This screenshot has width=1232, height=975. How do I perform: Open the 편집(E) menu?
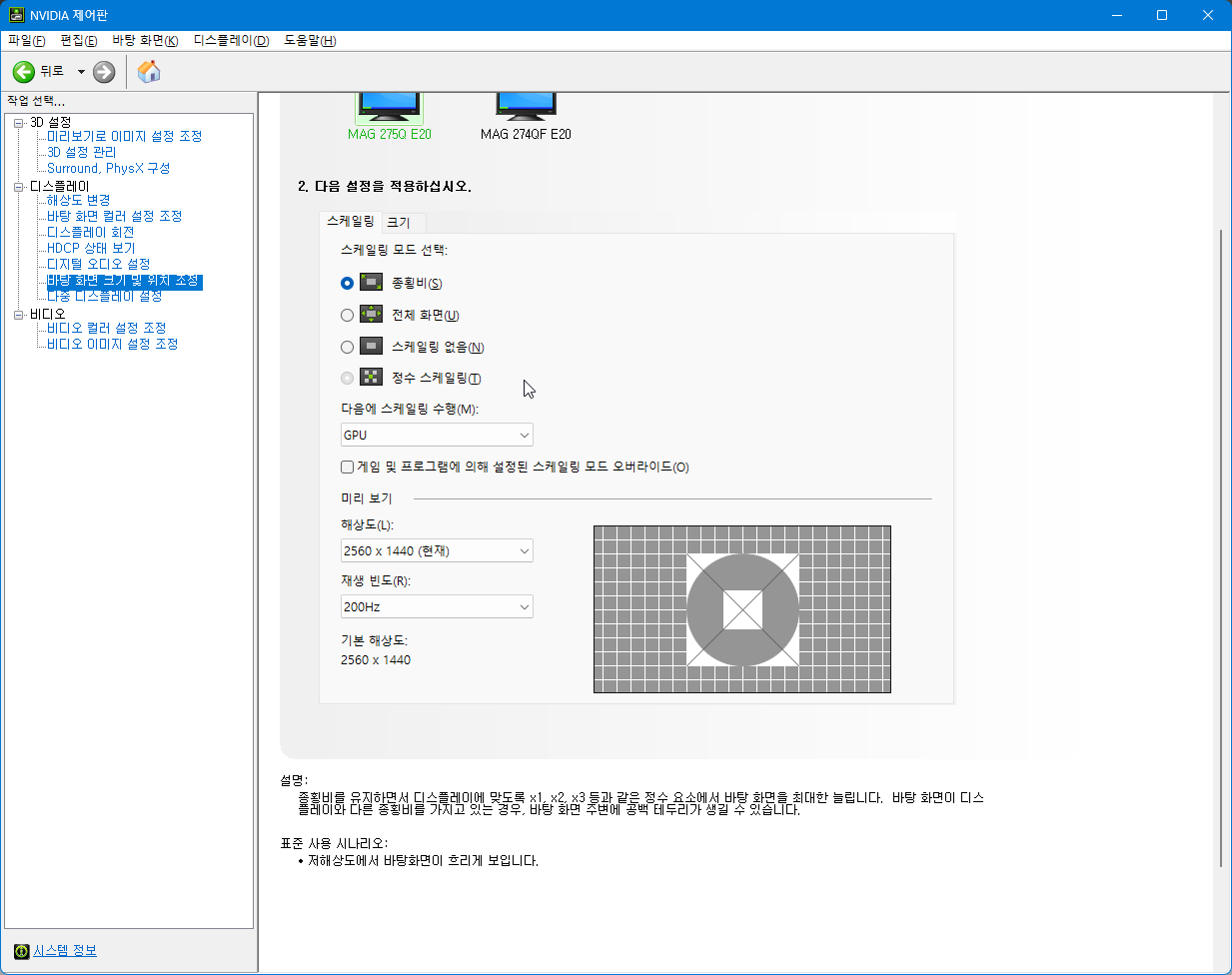pos(79,41)
